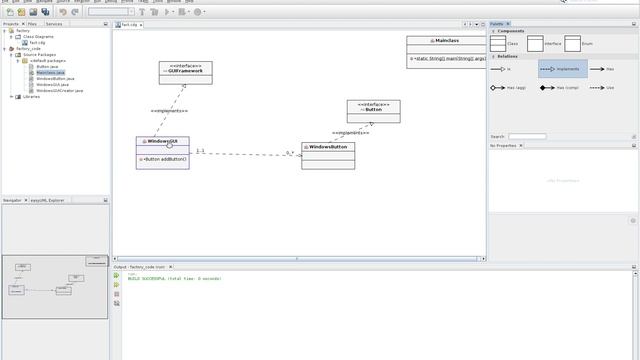This screenshot has height=360, width=640.
Task: Click the Clean and Build icon
Action: click(154, 12)
